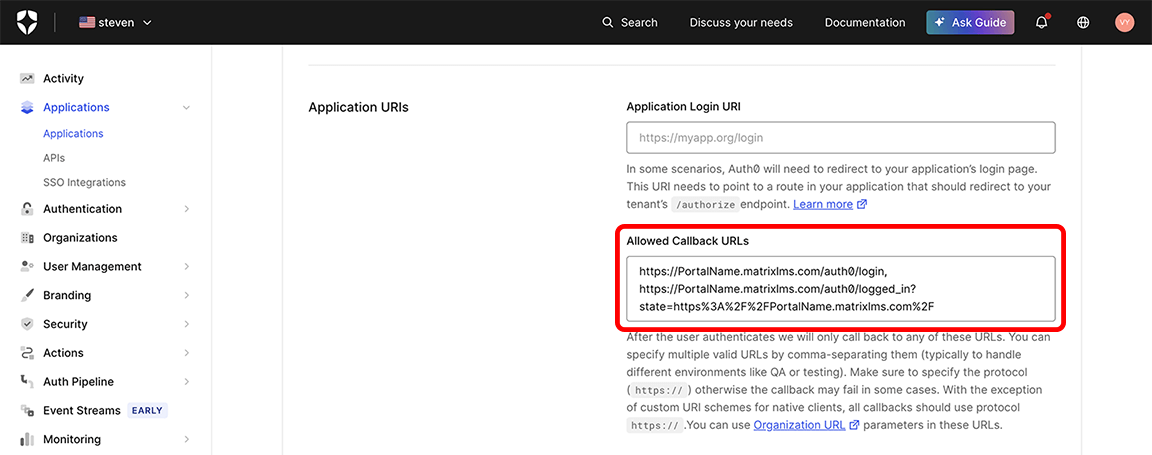Click external-link icon beside Learn more
1152x455 pixels.
coord(863,204)
